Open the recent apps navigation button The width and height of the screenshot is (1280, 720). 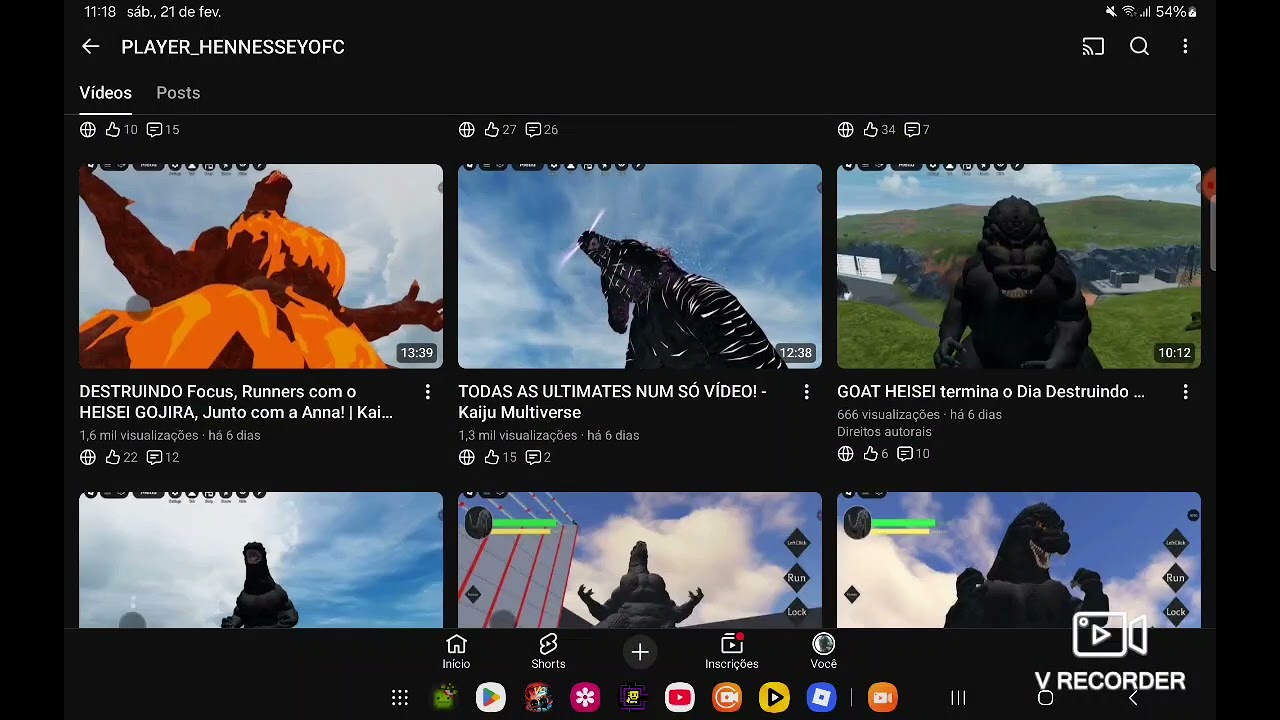click(x=958, y=698)
